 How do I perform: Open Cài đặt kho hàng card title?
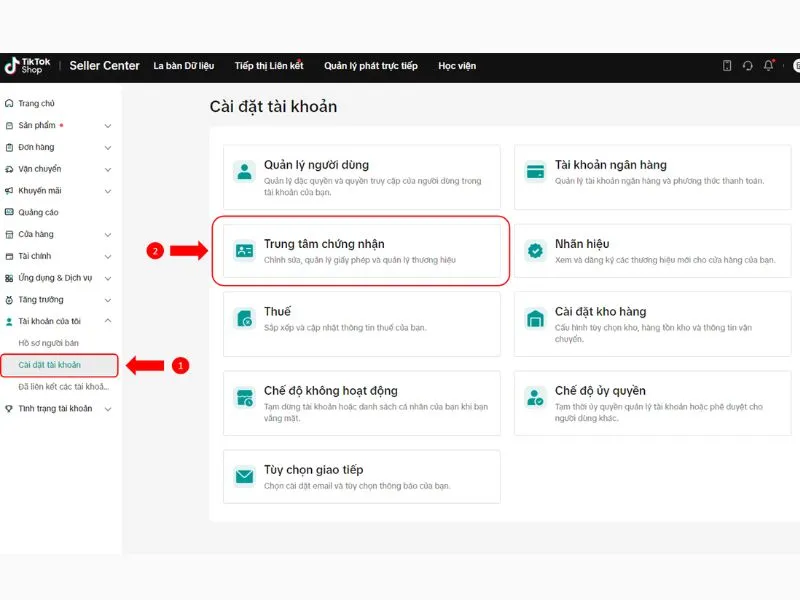pyautogui.click(x=601, y=311)
